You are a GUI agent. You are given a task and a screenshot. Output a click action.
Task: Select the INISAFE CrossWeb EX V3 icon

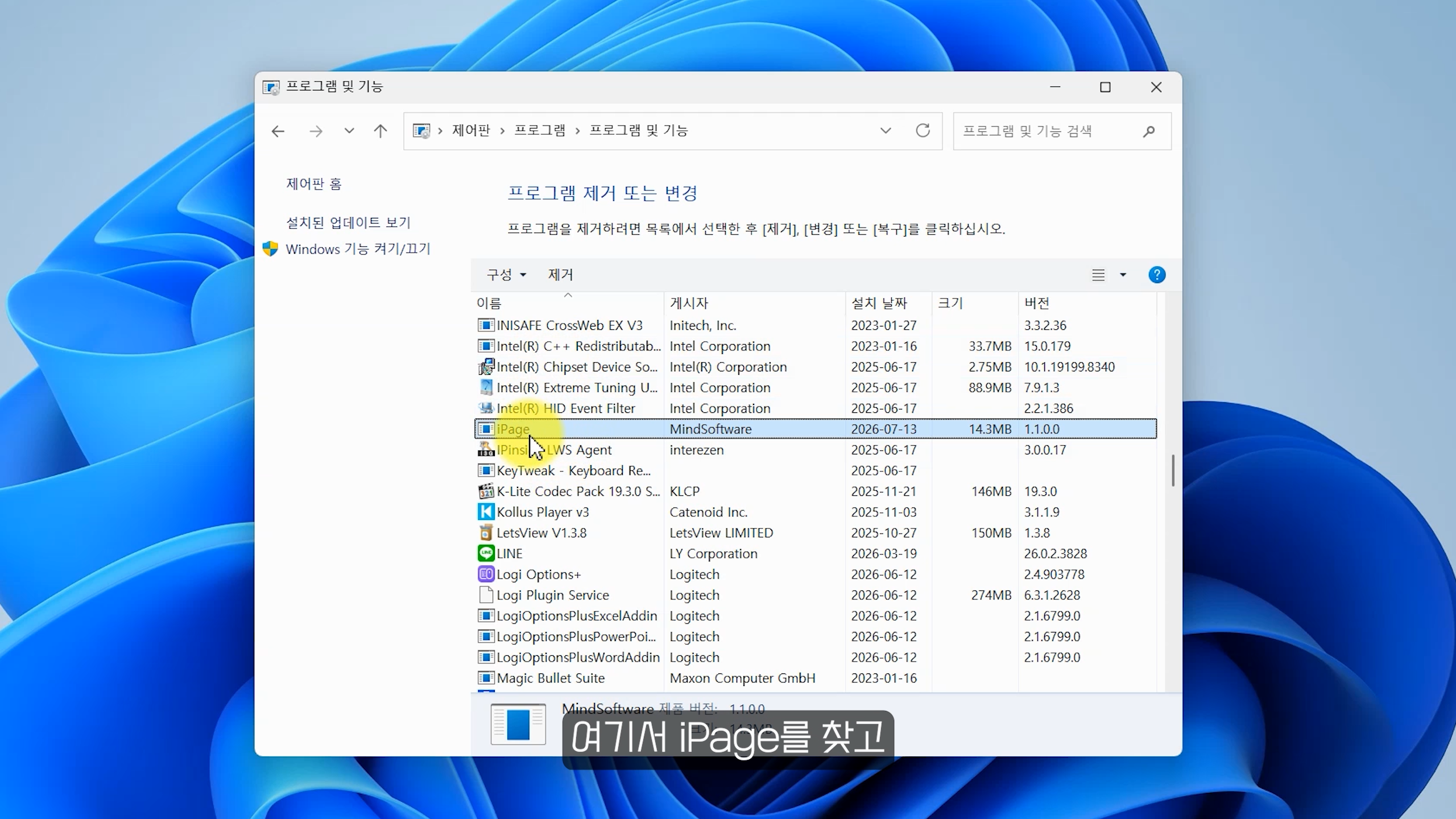(x=486, y=325)
